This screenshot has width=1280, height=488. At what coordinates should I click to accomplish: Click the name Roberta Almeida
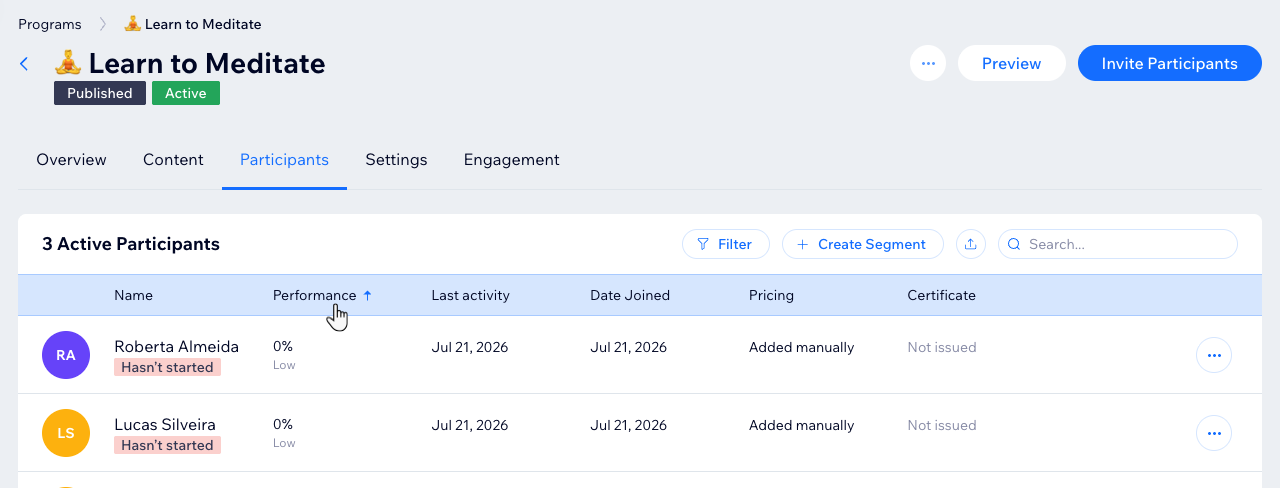click(x=176, y=347)
